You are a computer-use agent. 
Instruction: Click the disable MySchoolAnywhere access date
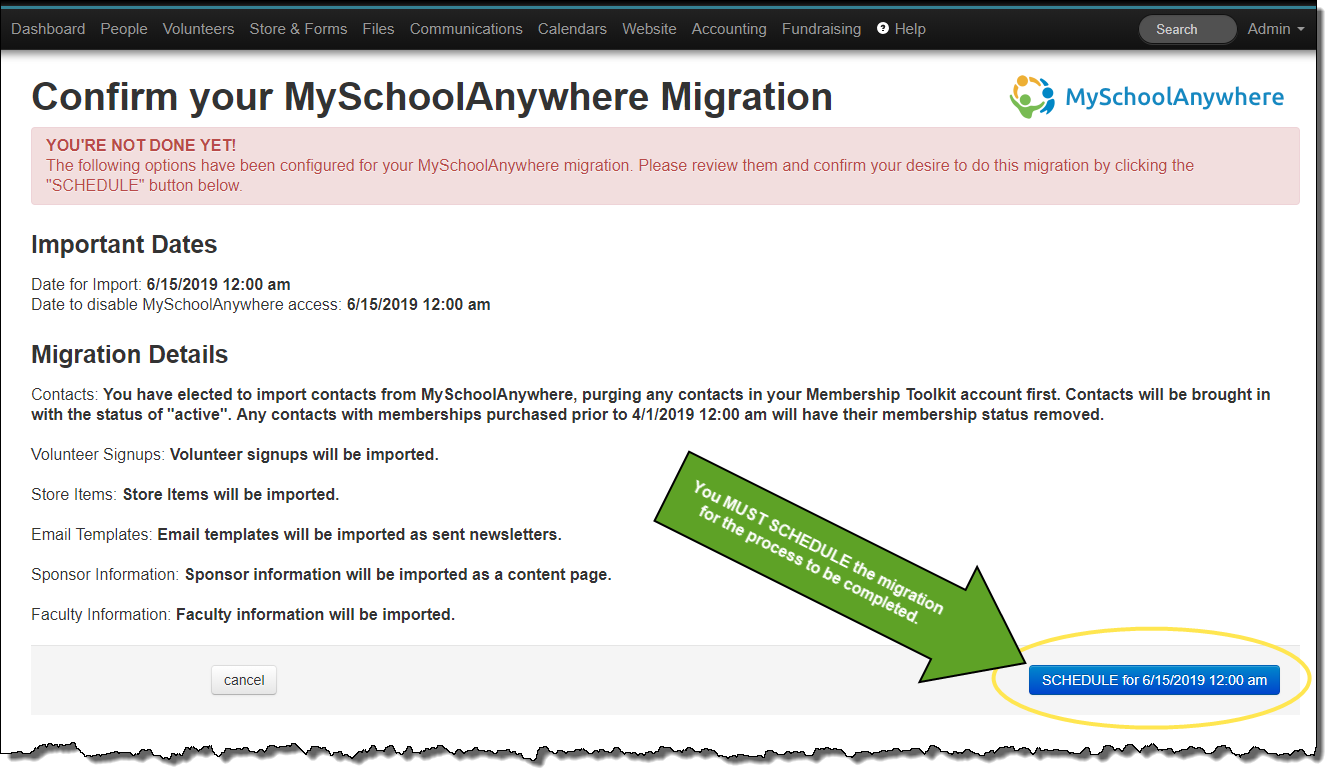coord(418,304)
